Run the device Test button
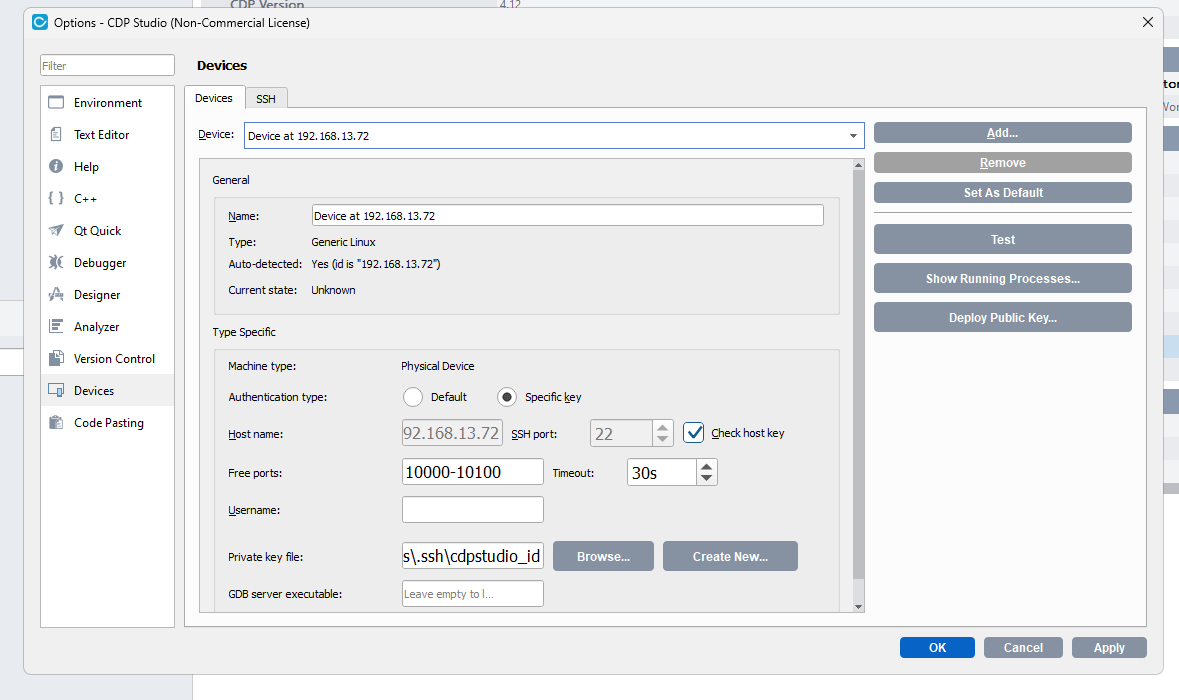The width and height of the screenshot is (1179, 700). pos(1002,239)
